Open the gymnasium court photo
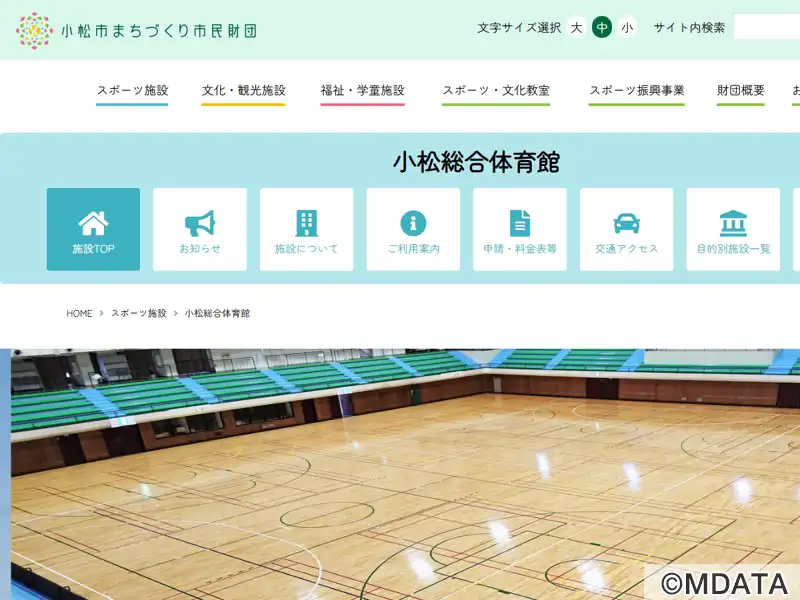 click(406, 474)
